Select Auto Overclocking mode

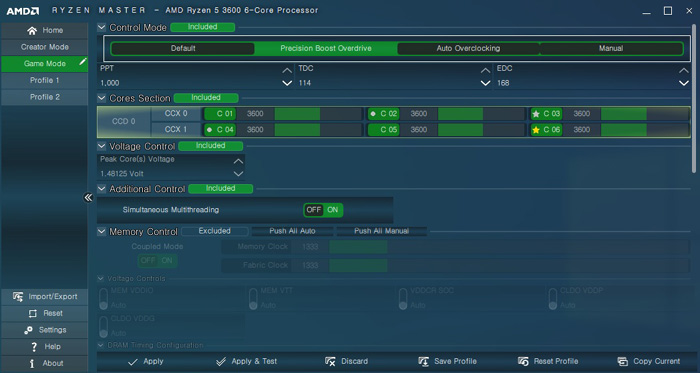pos(468,49)
